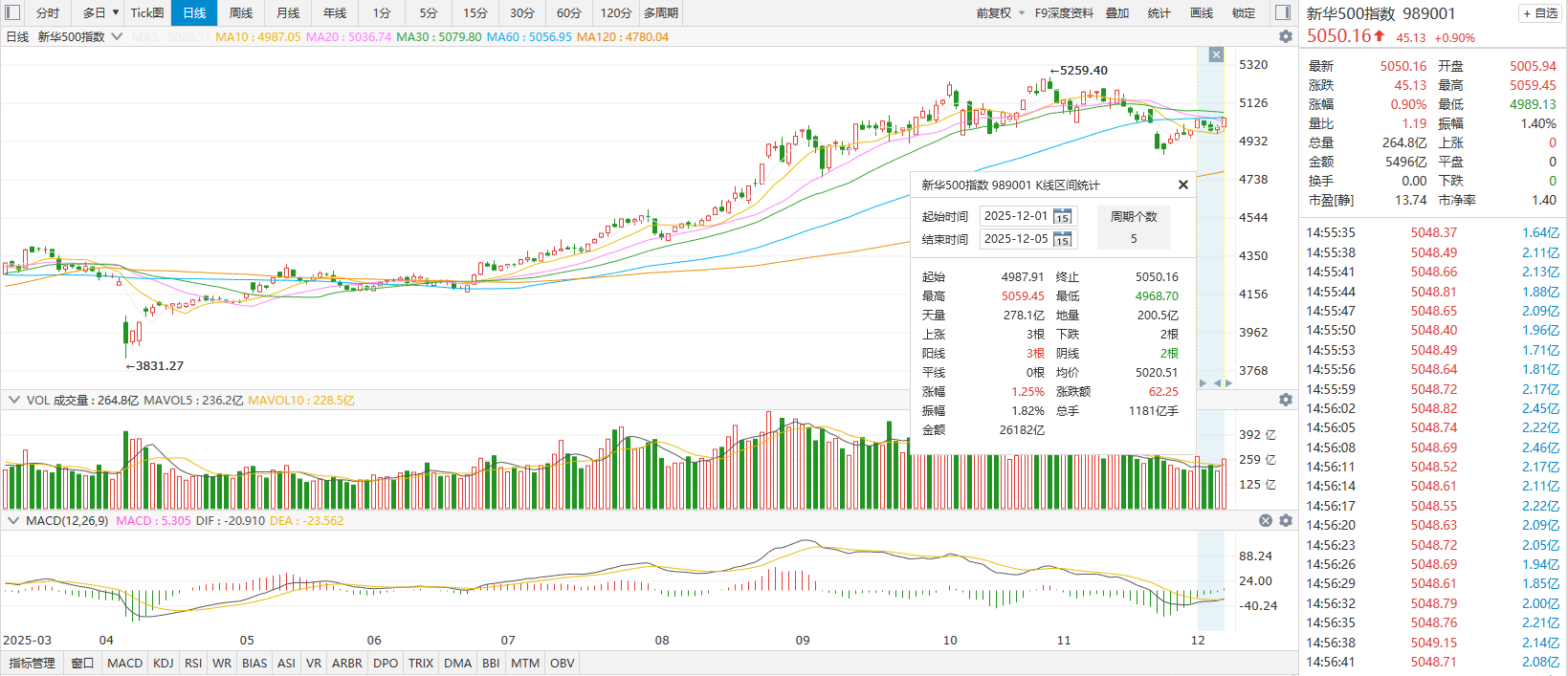Viewport: 1568px width, 676px height.
Task: Open start date calendar picker
Action: point(1062,217)
